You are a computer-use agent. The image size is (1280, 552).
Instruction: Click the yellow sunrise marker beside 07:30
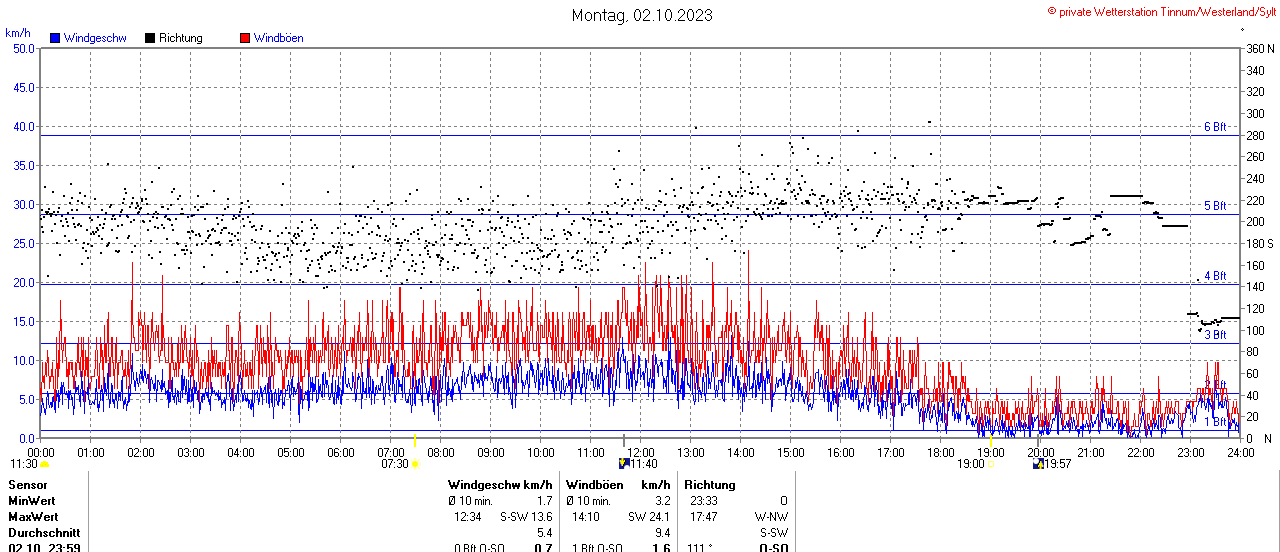click(415, 464)
